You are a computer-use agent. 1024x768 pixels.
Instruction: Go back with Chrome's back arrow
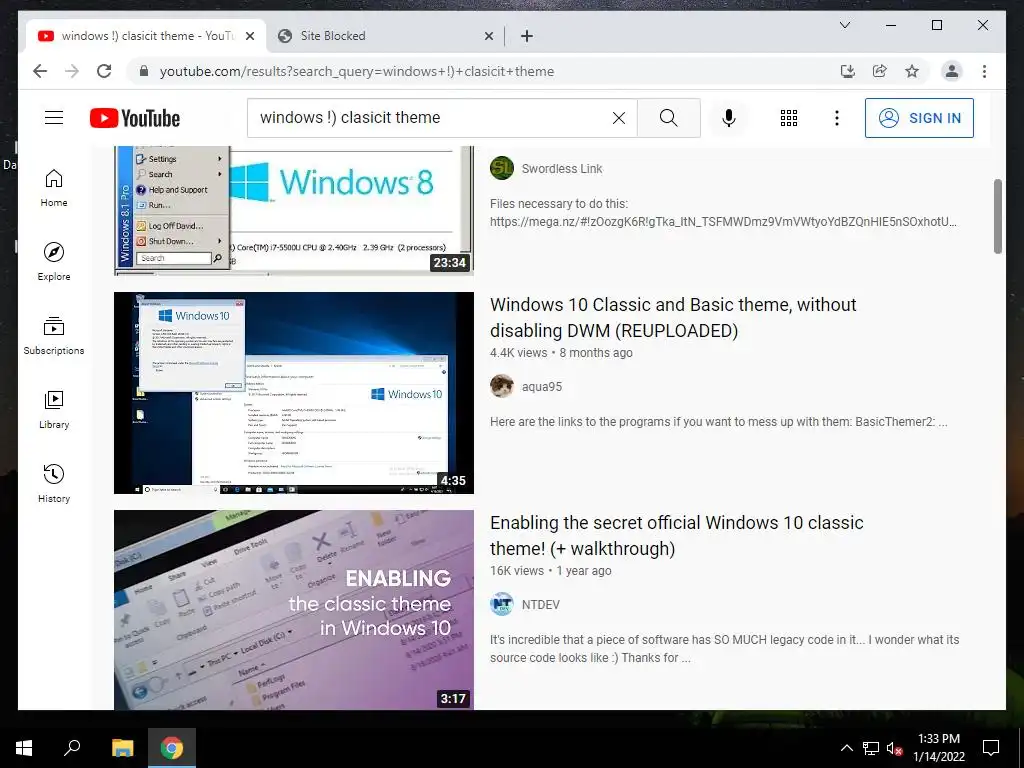tap(40, 71)
